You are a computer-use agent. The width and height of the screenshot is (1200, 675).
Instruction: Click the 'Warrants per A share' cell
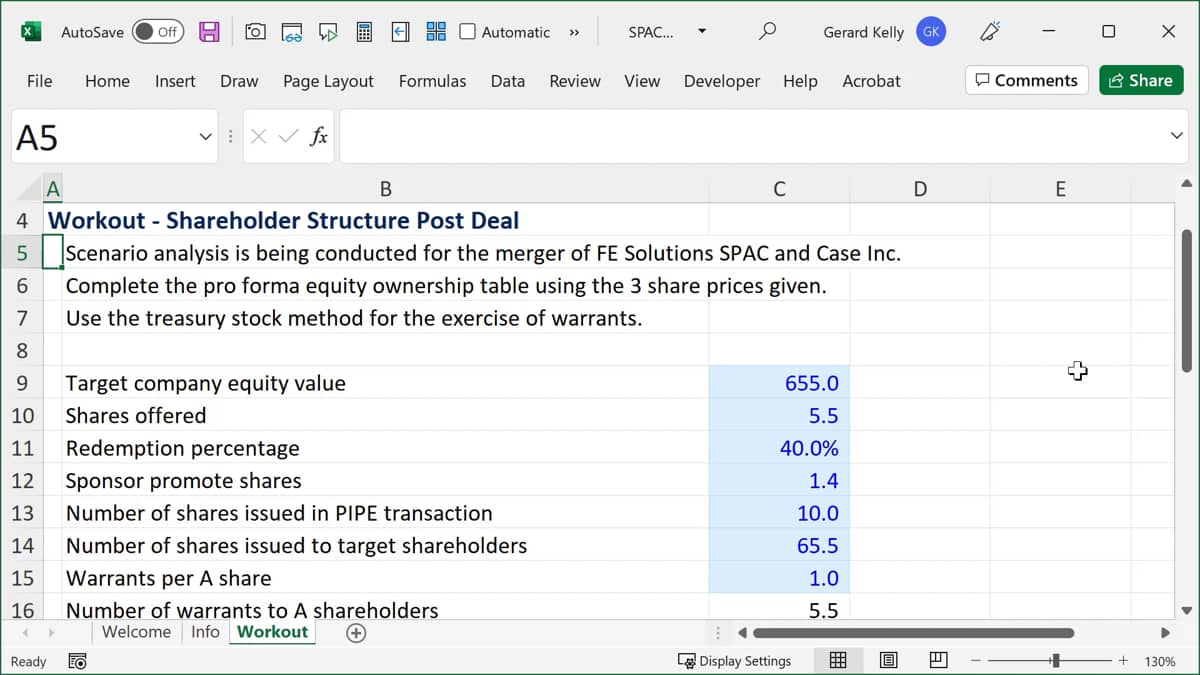(386, 578)
